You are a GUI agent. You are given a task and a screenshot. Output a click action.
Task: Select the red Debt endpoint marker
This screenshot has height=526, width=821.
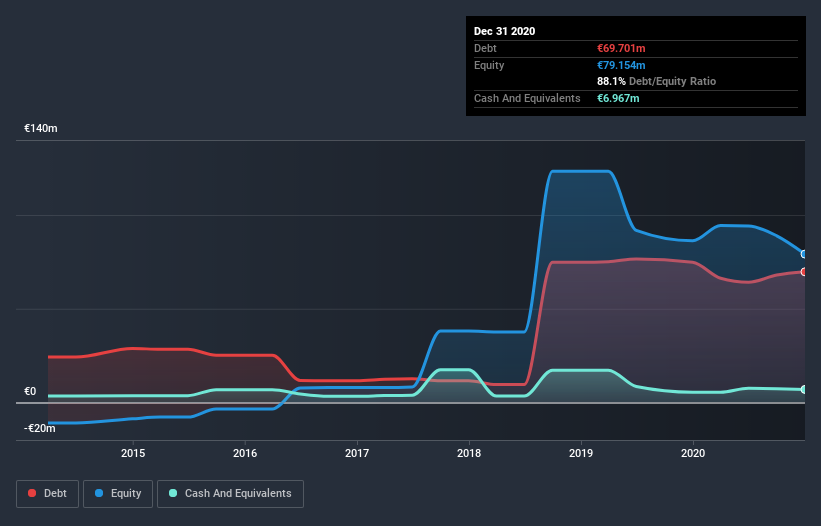pyautogui.click(x=804, y=272)
